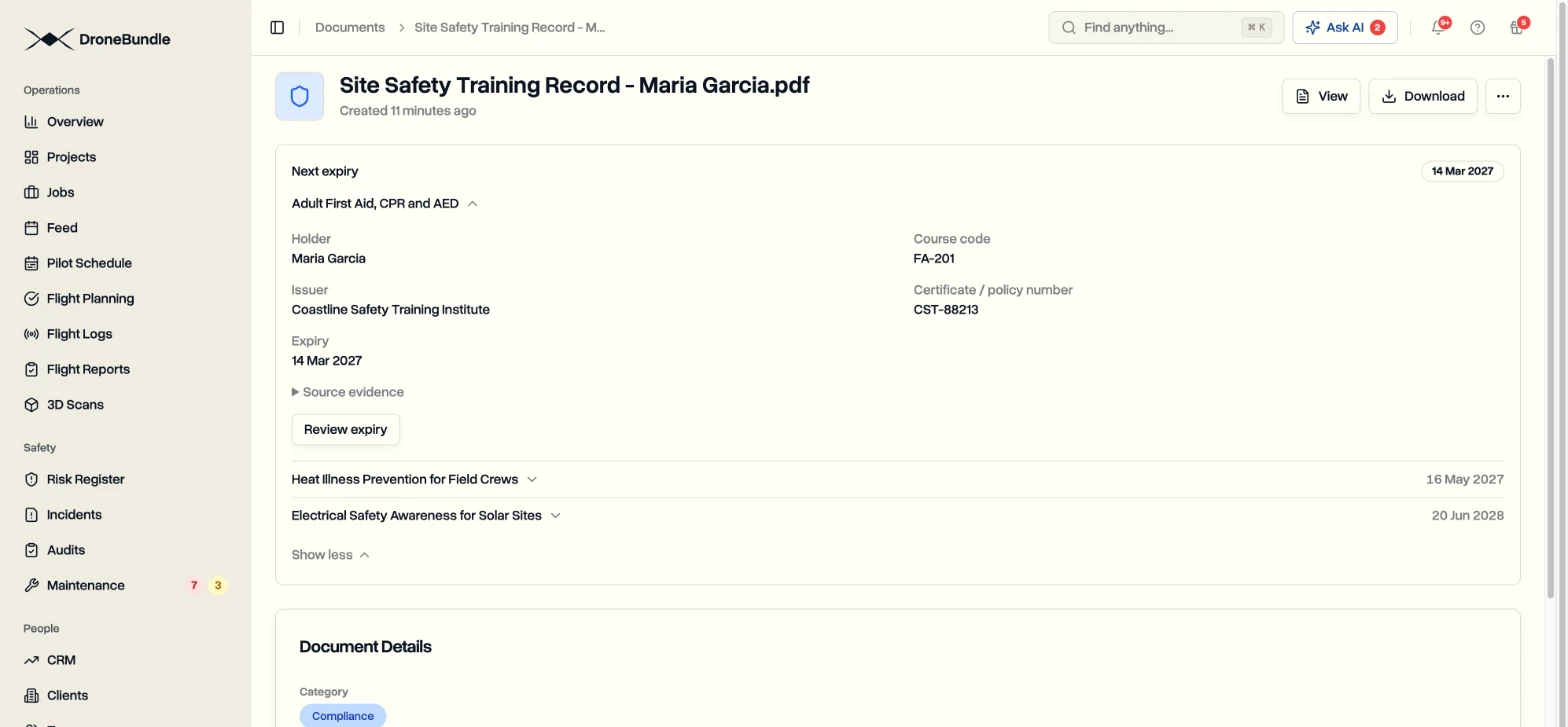Open the gift icon with badge
This screenshot has width=1568, height=727.
coord(1517,27)
